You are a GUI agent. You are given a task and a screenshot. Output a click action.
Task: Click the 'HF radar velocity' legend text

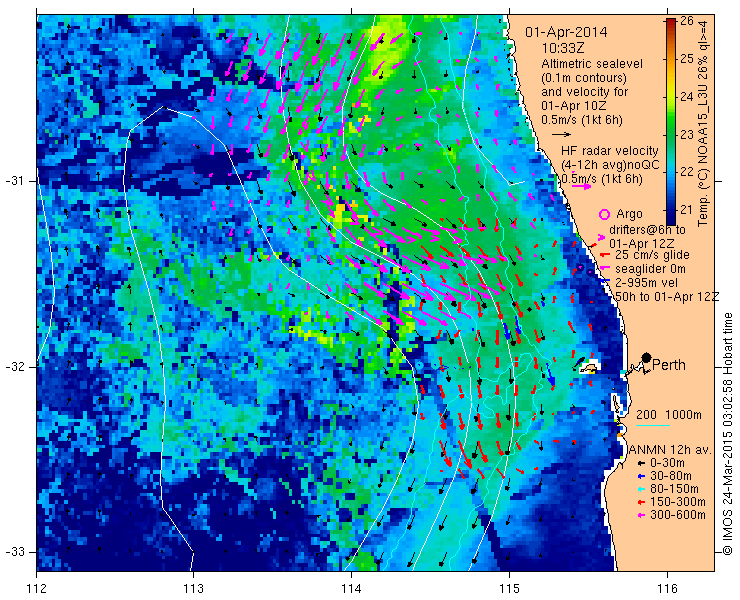[610, 151]
